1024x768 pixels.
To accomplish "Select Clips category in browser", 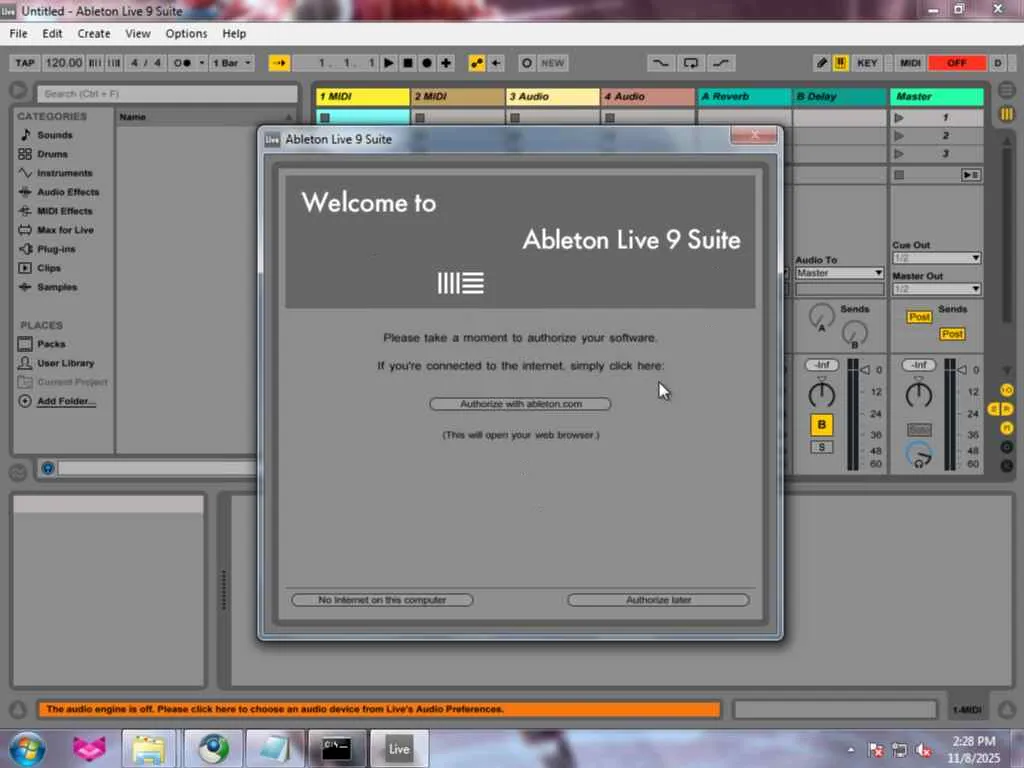I will 48,268.
